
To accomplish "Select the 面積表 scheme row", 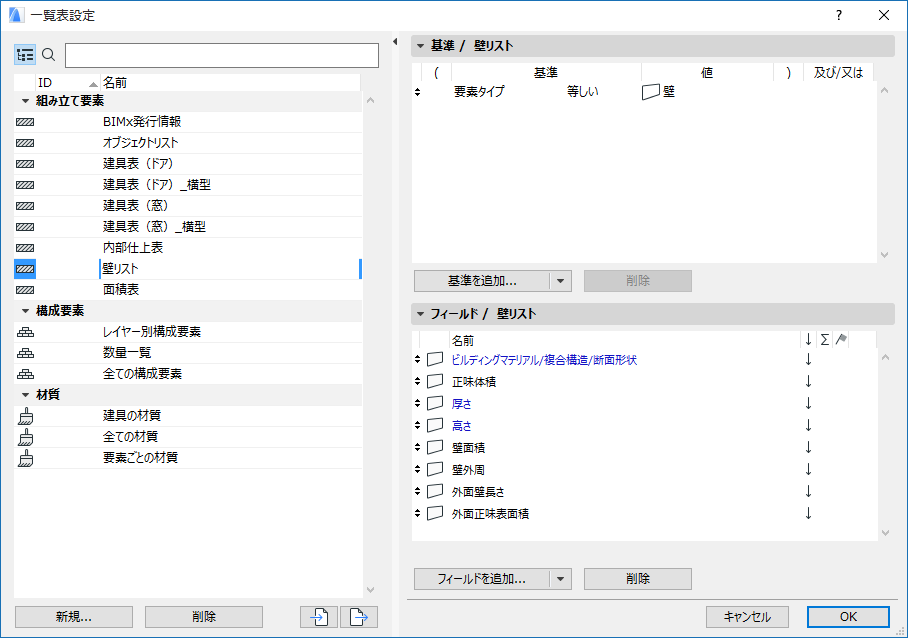I will point(188,290).
